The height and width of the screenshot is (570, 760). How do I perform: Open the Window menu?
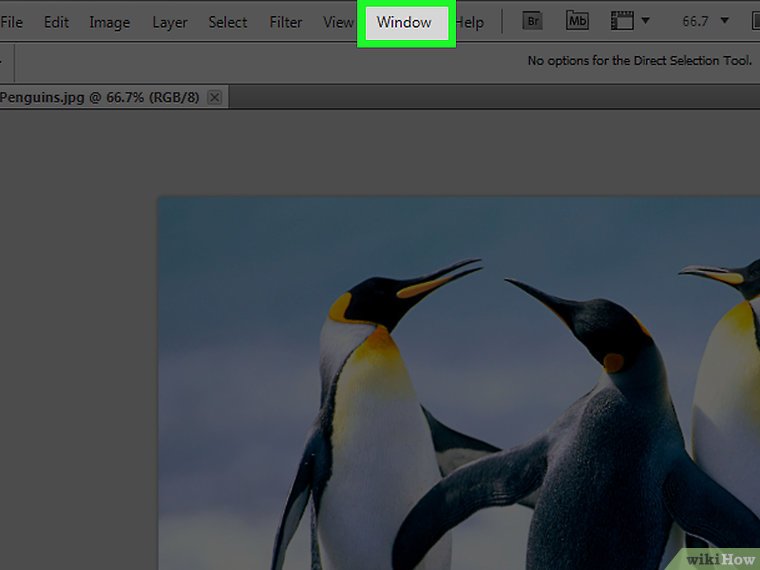pyautogui.click(x=404, y=22)
